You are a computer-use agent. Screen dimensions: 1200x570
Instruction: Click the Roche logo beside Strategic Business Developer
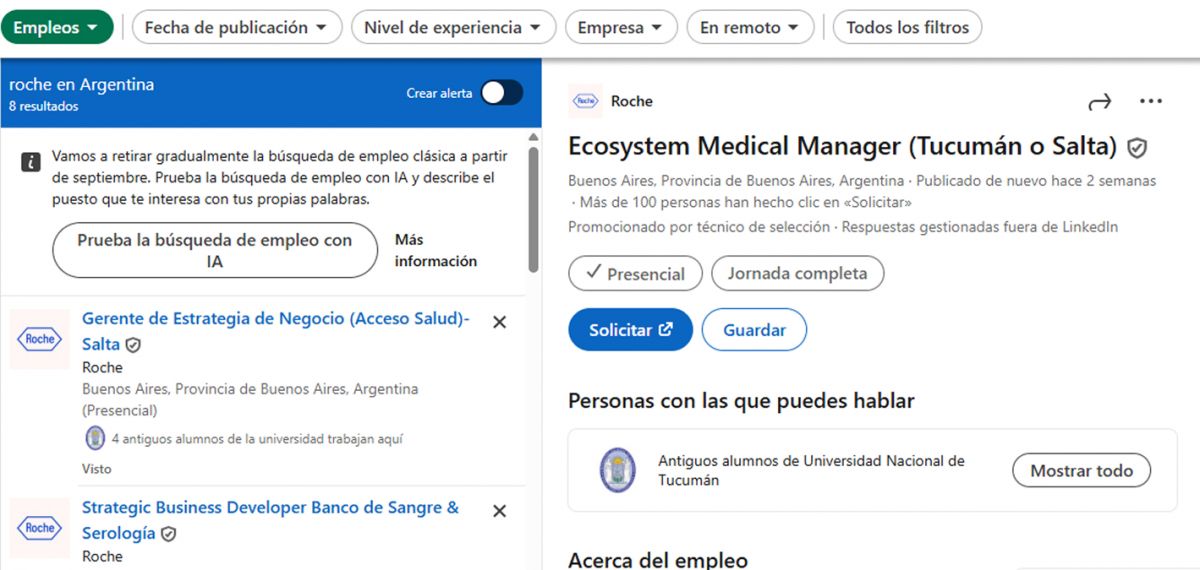click(x=40, y=528)
